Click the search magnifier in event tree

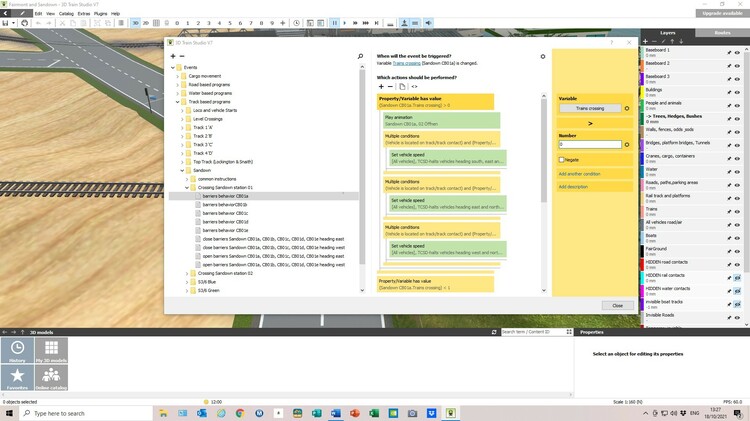[359, 57]
